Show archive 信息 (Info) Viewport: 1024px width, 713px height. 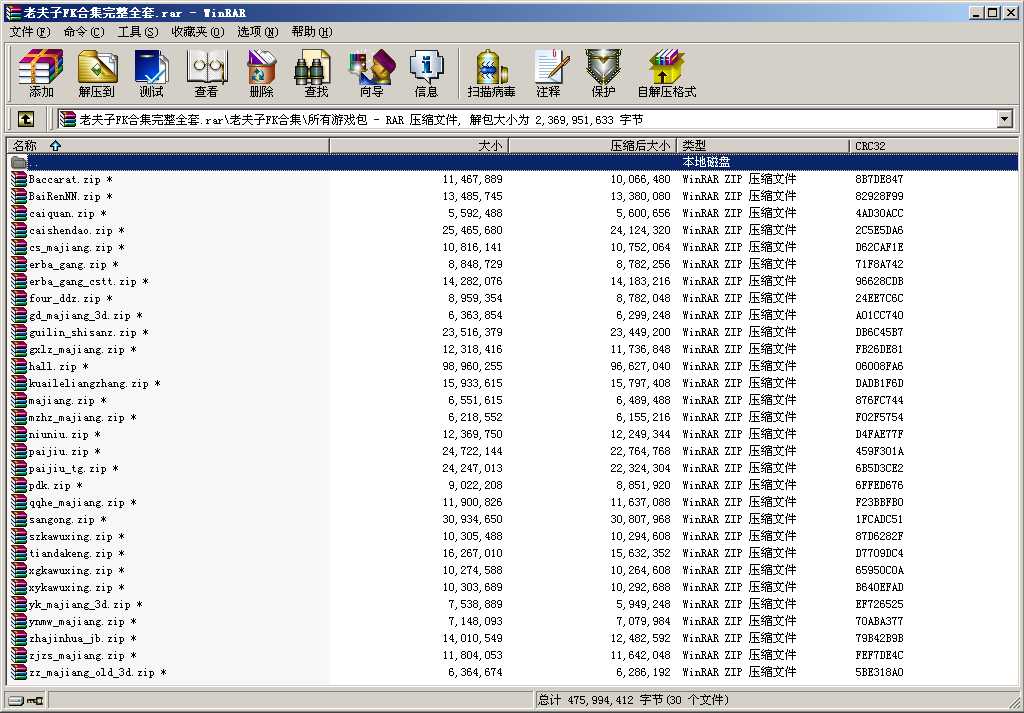(426, 73)
